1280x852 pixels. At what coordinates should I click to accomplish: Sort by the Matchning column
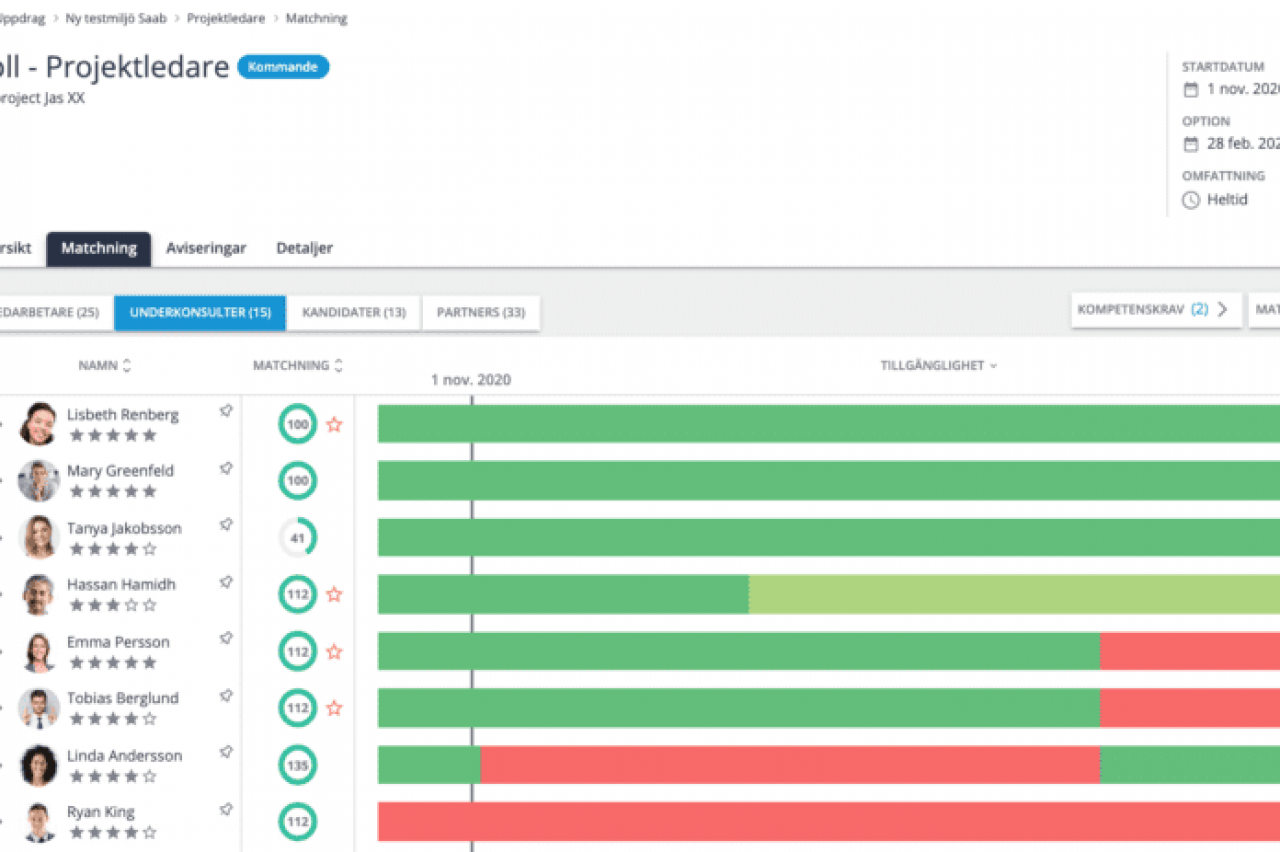pos(297,366)
